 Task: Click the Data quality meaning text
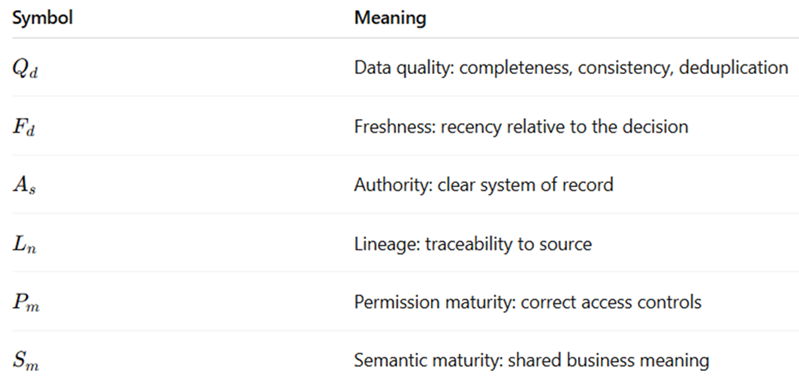tap(571, 68)
